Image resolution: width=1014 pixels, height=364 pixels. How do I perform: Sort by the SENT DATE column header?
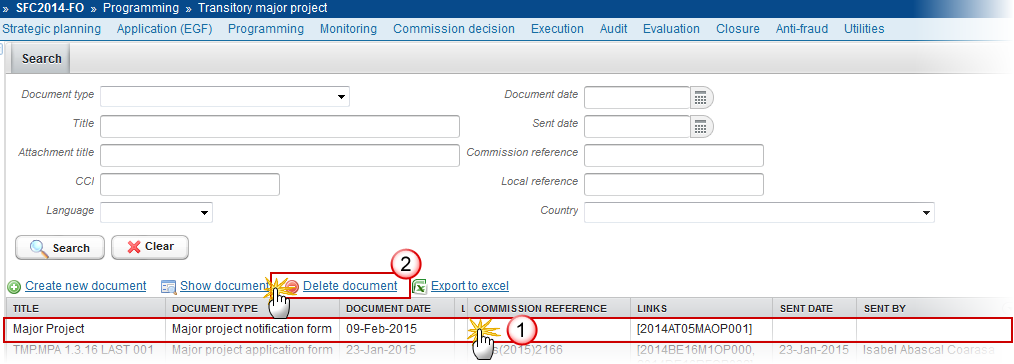click(814, 308)
